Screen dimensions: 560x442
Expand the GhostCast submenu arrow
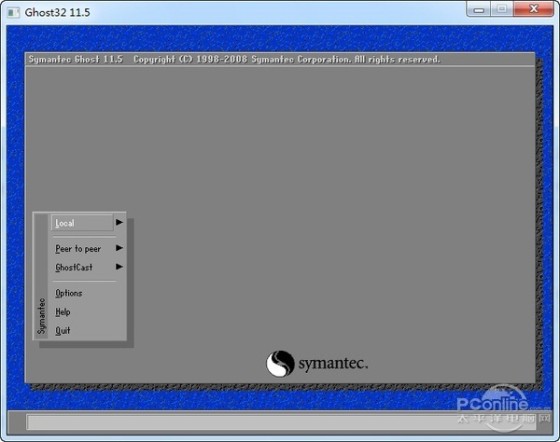pyautogui.click(x=119, y=266)
